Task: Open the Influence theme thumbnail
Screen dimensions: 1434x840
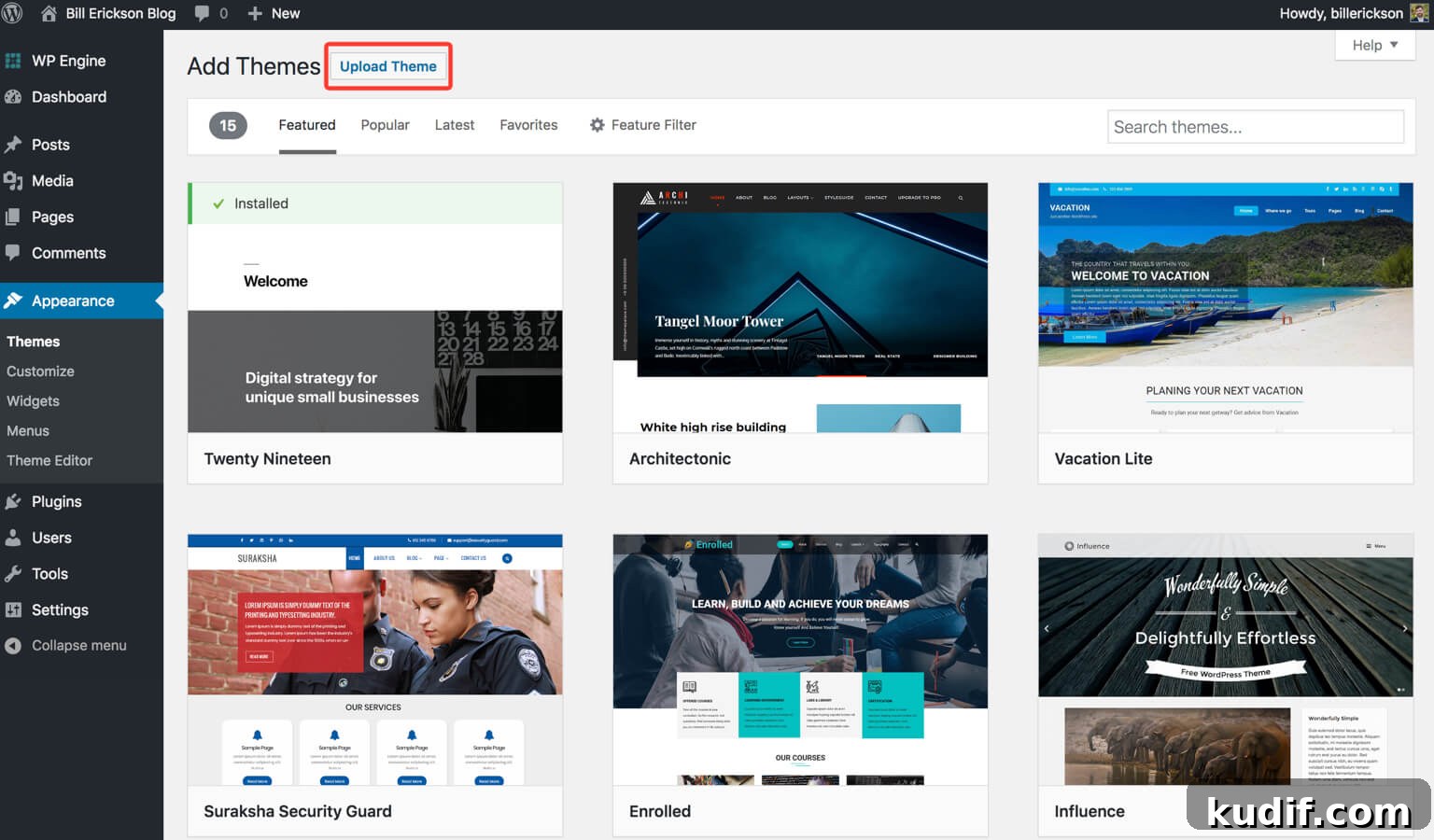Action: (1226, 660)
